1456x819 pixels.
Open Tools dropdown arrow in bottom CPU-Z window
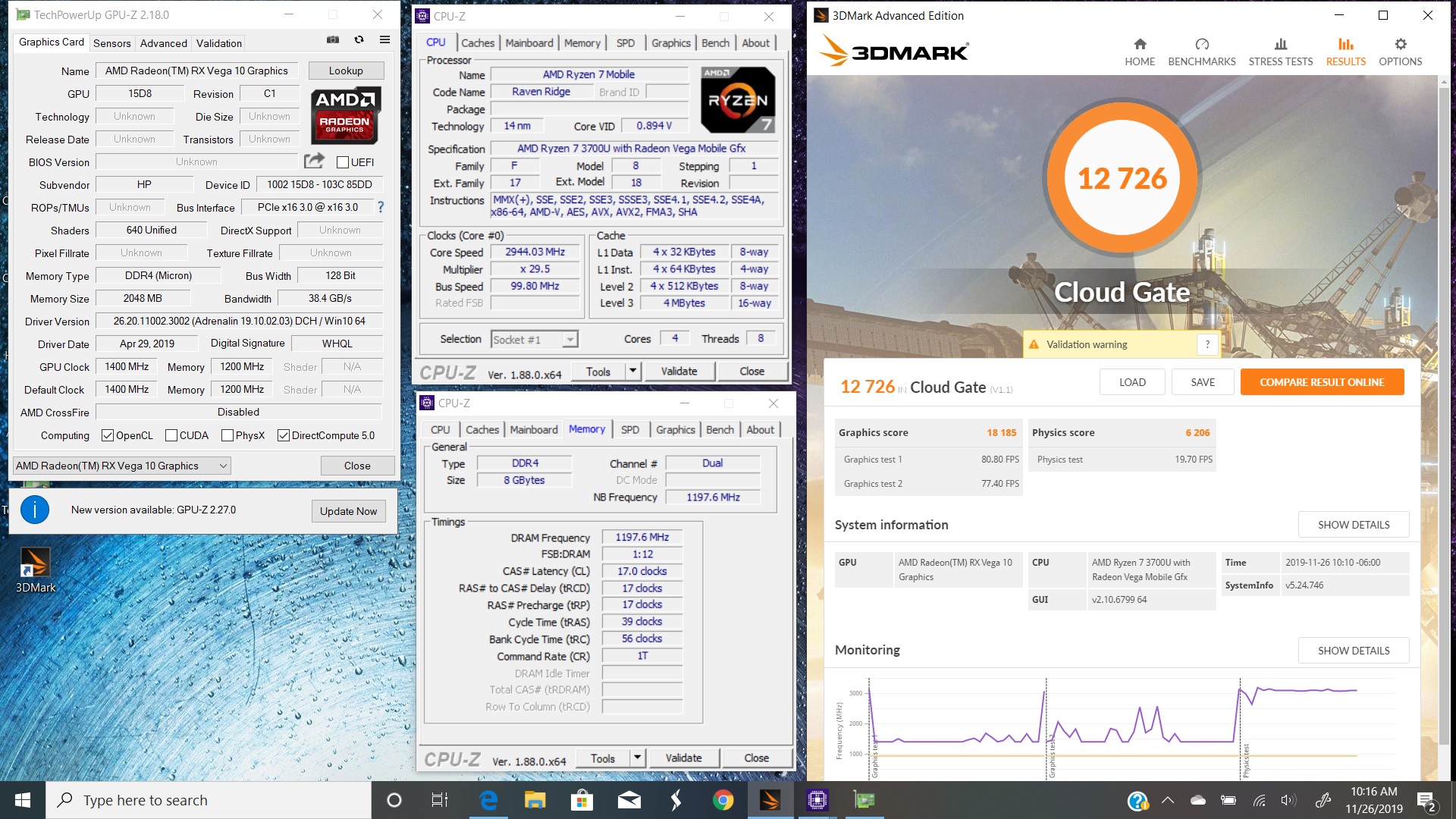(638, 758)
